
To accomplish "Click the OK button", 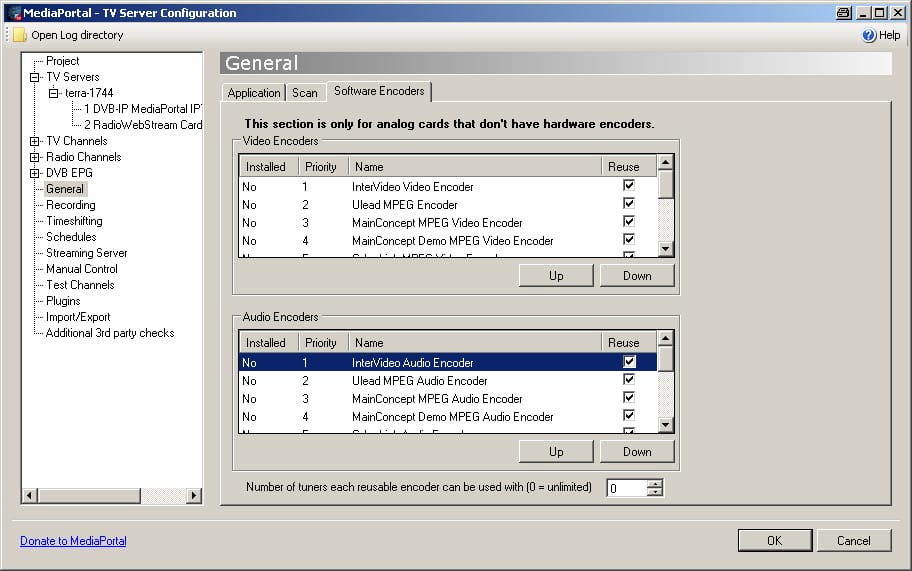I will [774, 541].
